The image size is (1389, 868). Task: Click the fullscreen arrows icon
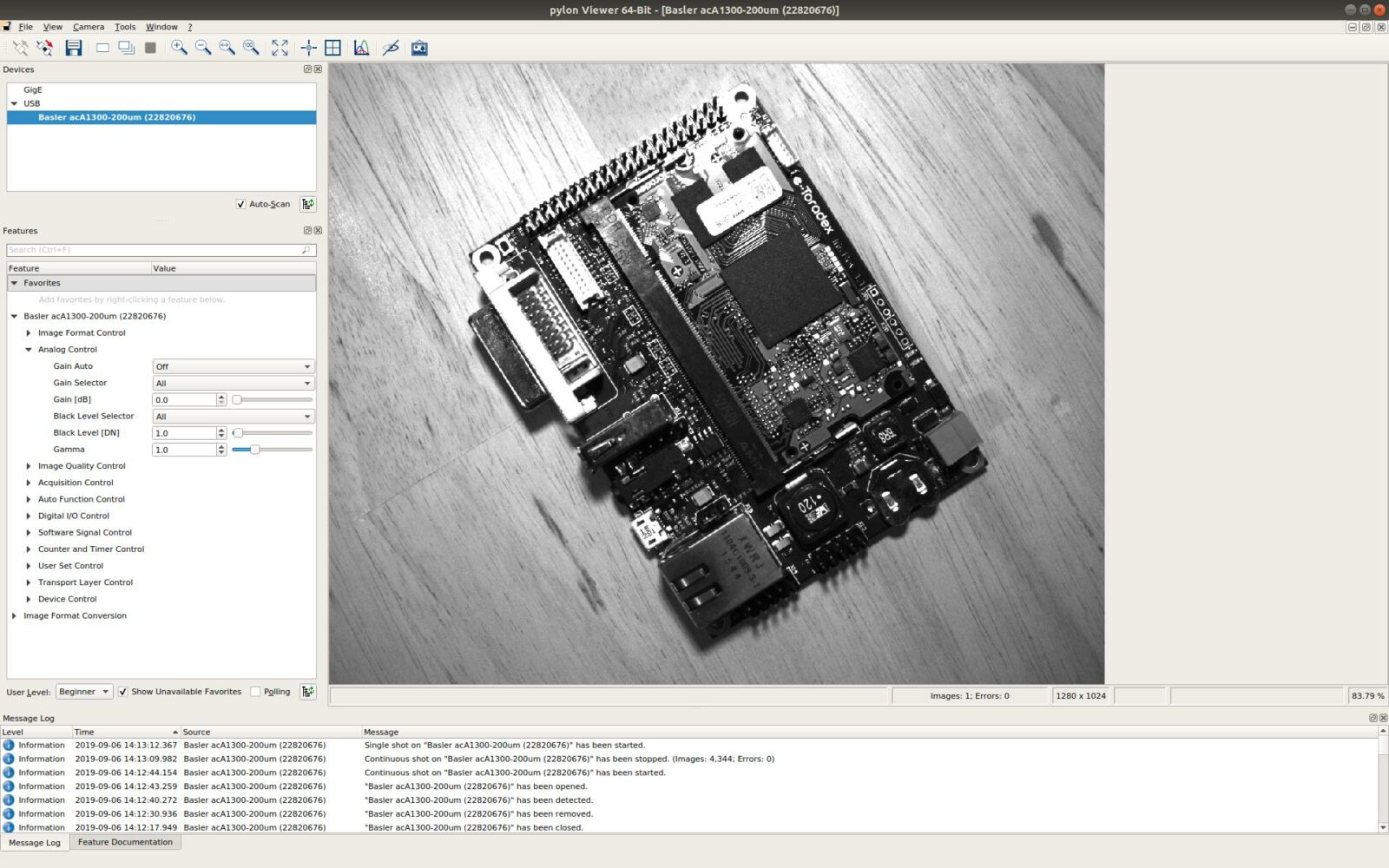[280, 48]
